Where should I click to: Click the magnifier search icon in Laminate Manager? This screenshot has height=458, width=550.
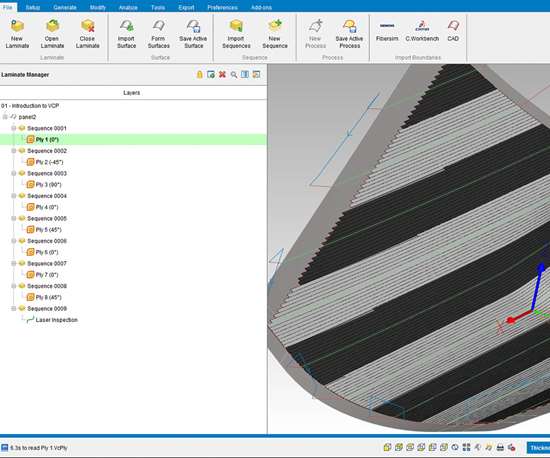tap(234, 74)
